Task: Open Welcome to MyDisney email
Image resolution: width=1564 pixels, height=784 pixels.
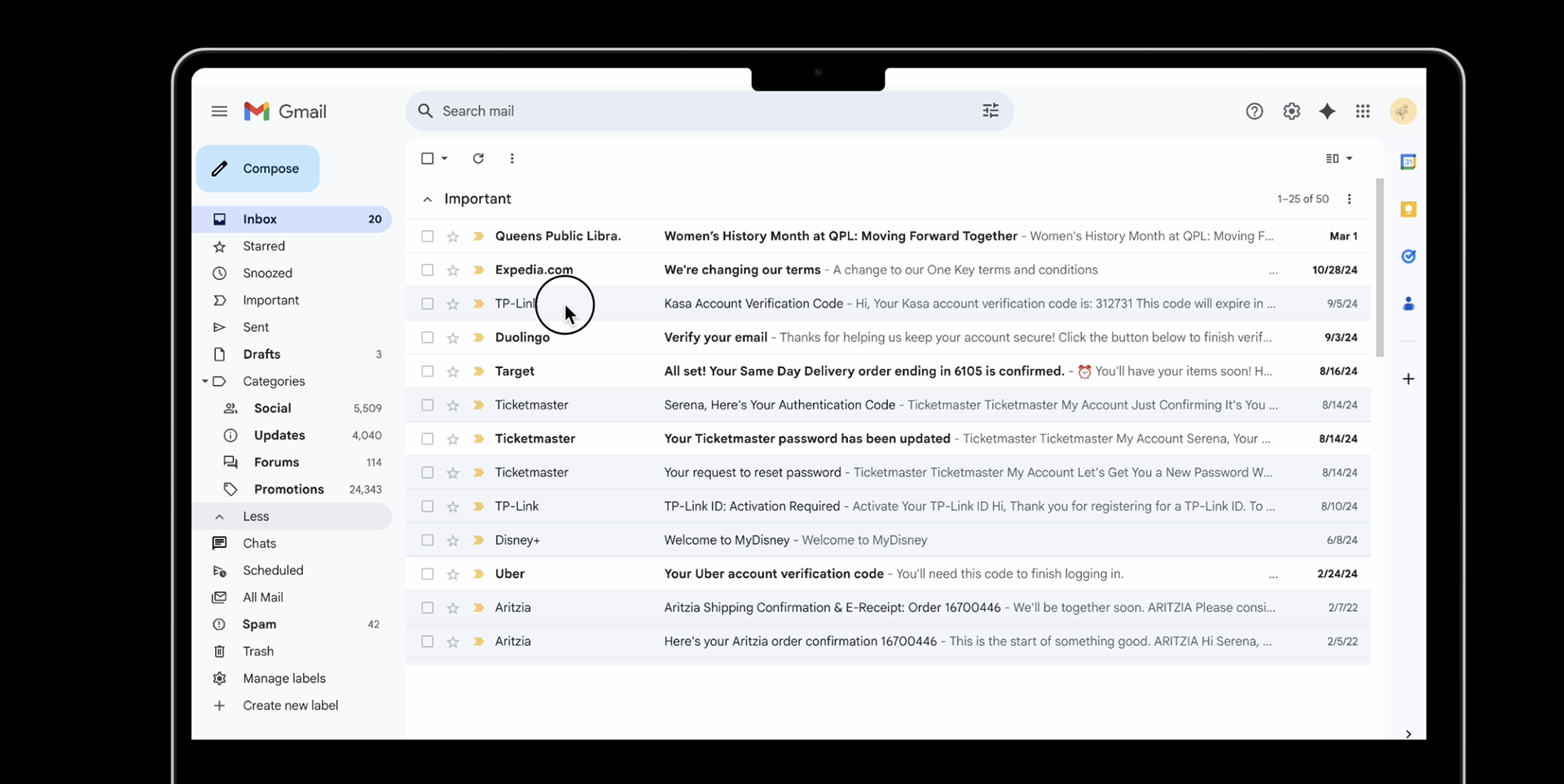Action: pos(888,541)
